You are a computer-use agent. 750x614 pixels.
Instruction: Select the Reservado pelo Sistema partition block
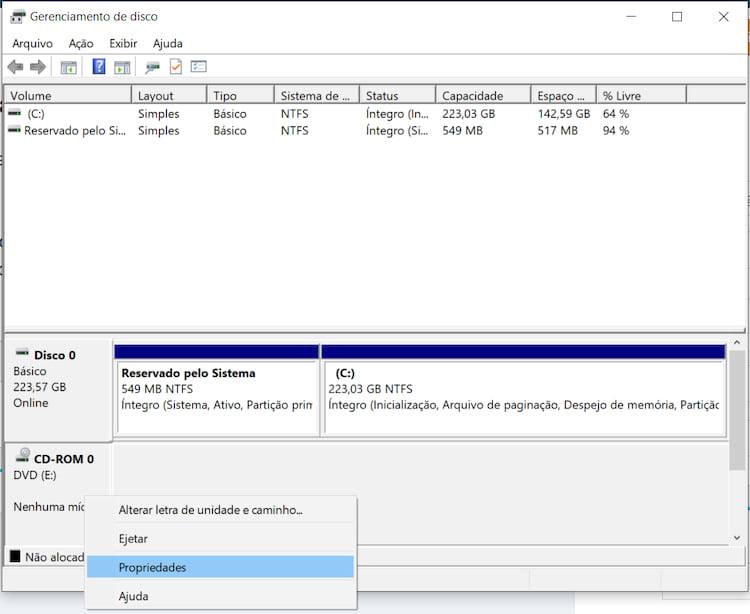(x=217, y=390)
